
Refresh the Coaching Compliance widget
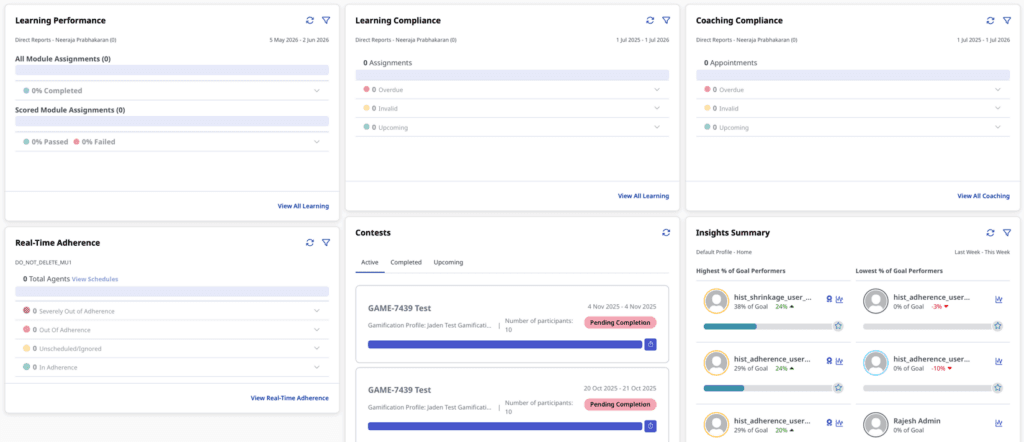pyautogui.click(x=991, y=20)
